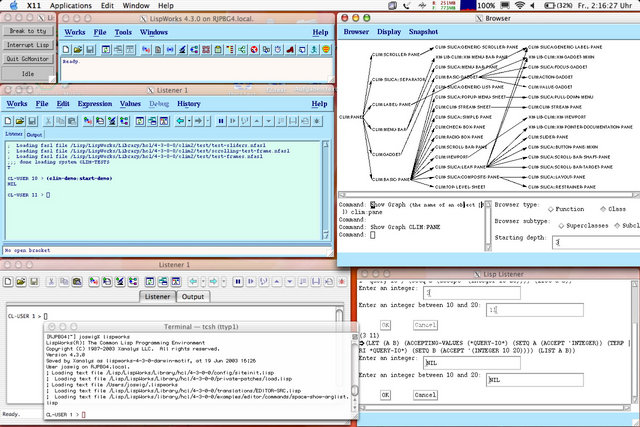Click microscope icon in lower Listener 1 toolbar
This screenshot has width=640, height=427.
120,281
